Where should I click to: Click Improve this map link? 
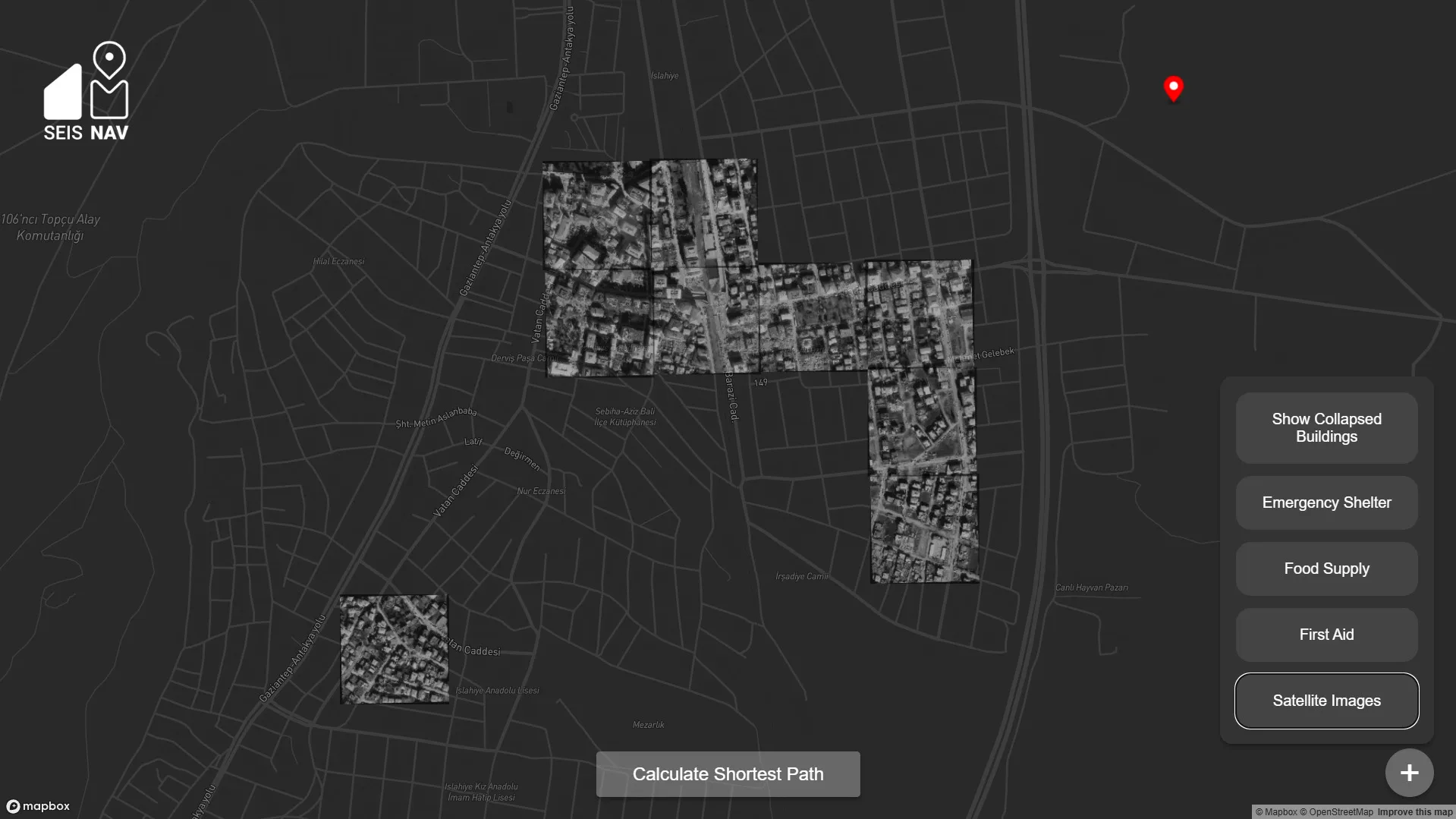click(1414, 812)
